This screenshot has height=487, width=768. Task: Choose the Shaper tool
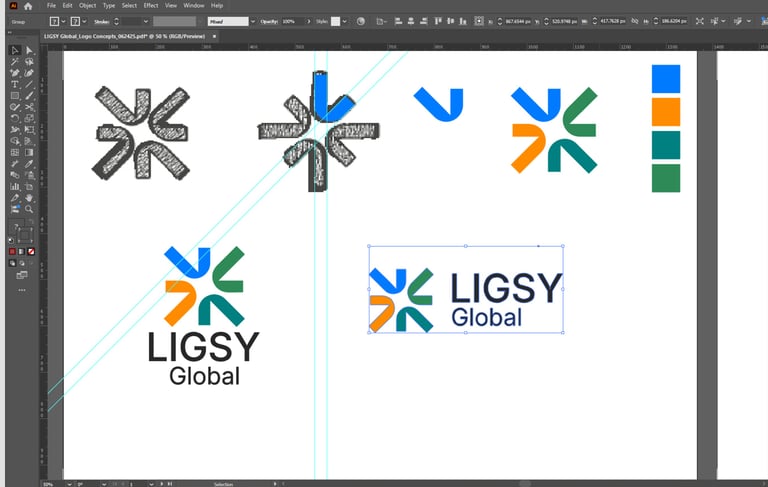click(15, 107)
